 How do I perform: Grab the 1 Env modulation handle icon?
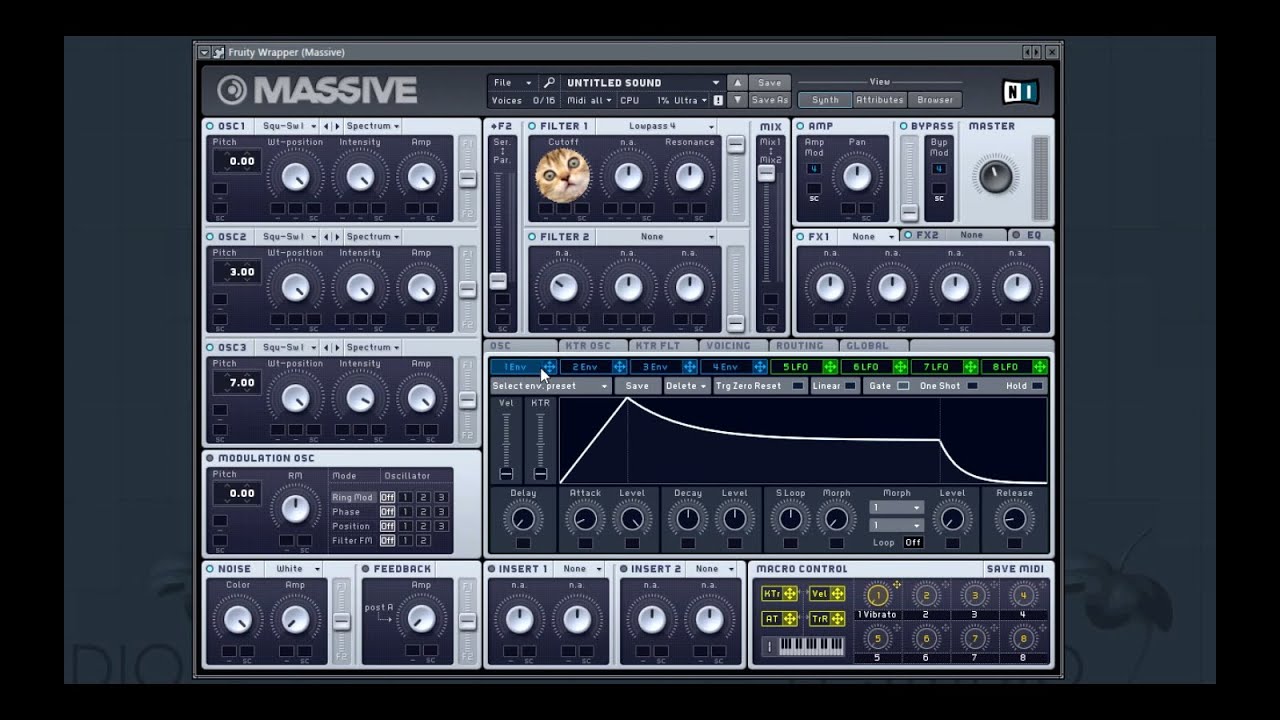pyautogui.click(x=549, y=367)
